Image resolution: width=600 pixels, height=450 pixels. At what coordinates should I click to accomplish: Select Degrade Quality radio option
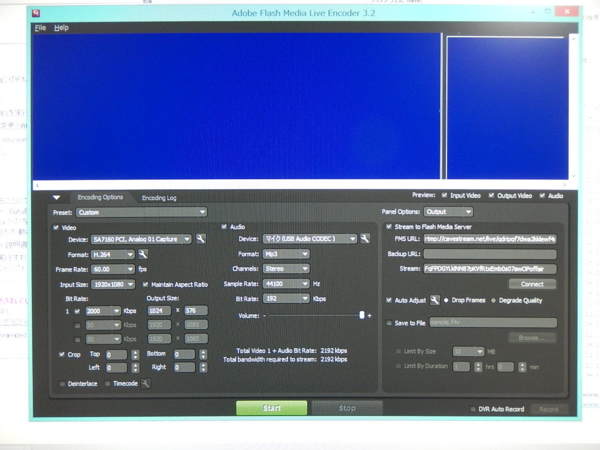coord(493,300)
